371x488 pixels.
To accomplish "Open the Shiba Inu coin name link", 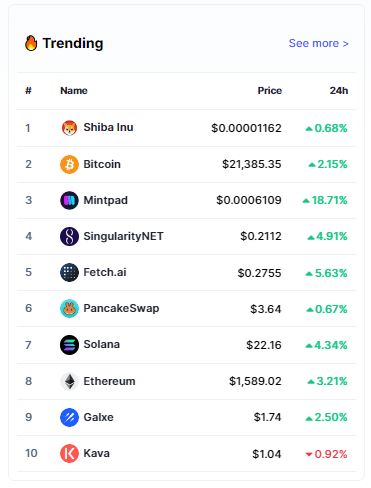I will pos(108,127).
